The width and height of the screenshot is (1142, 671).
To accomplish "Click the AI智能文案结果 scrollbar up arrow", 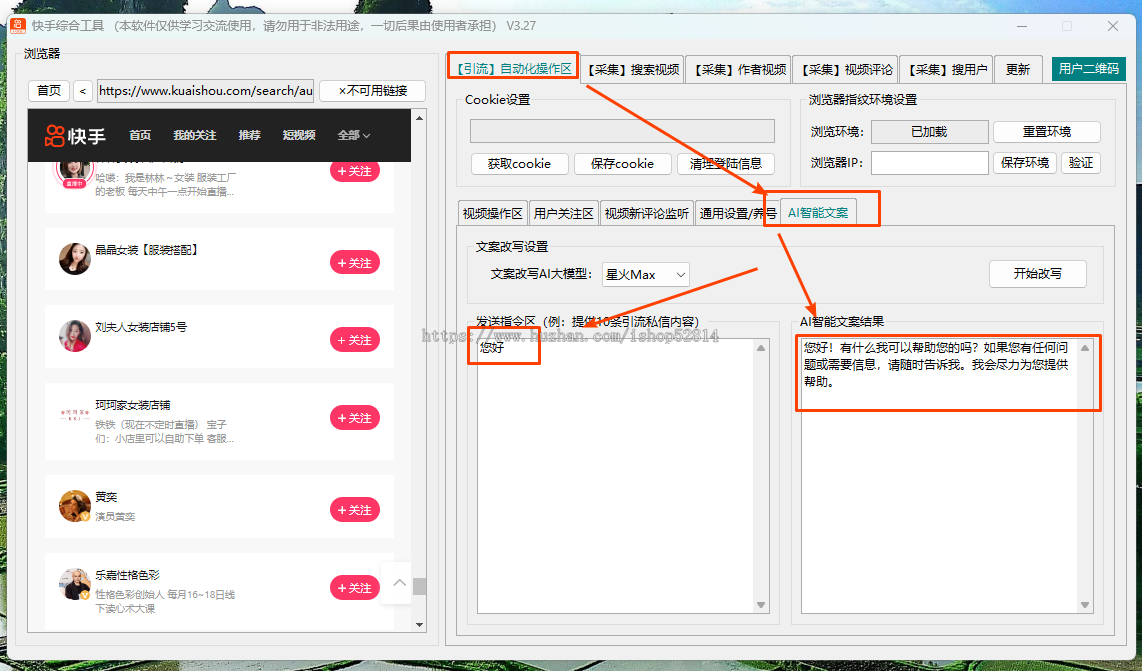I will pyautogui.click(x=1085, y=348).
